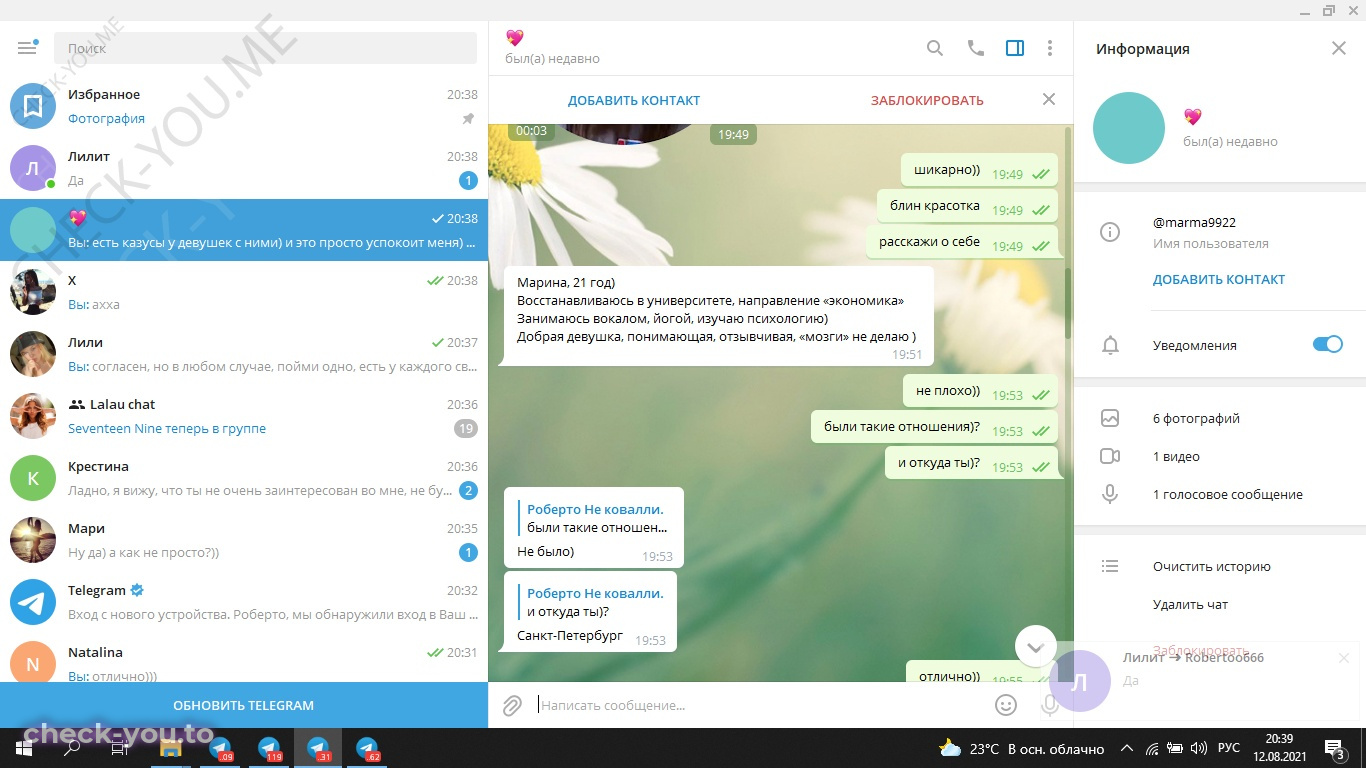This screenshot has height=768, width=1366.
Task: Click the Лилит notification popup avatar
Action: point(1080,681)
